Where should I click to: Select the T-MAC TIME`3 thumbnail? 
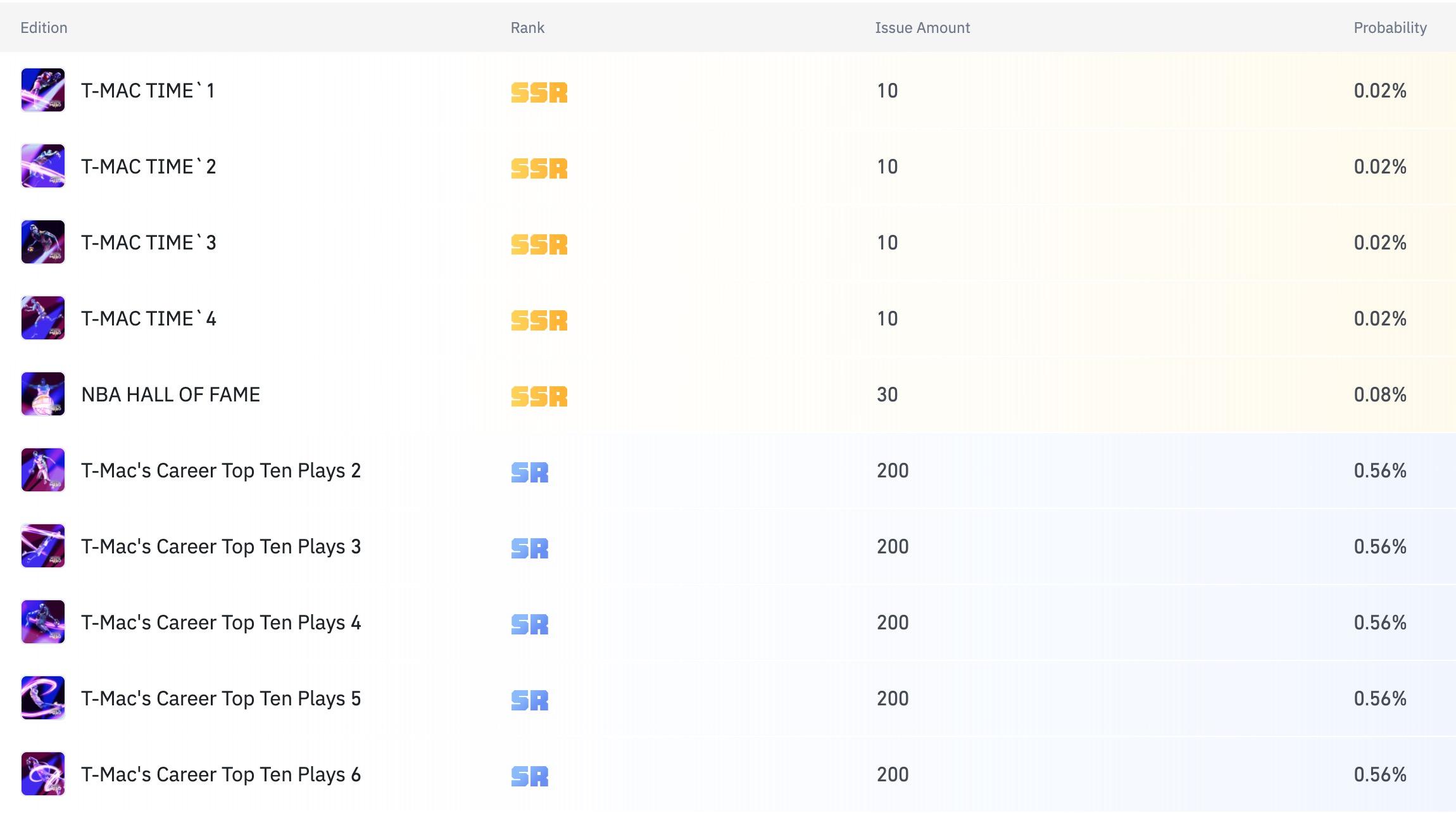(43, 242)
